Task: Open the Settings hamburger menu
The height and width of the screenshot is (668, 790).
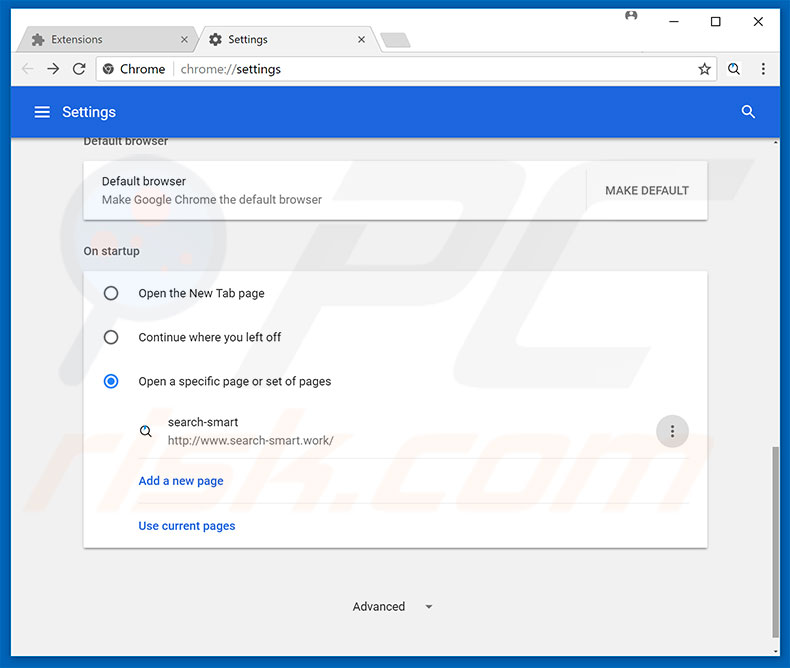Action: coord(42,112)
